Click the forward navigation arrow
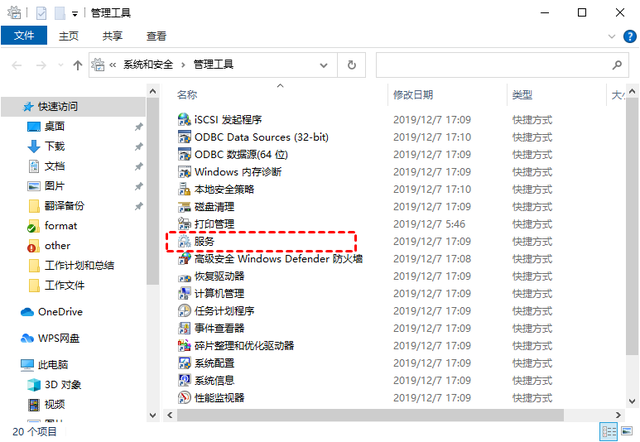This screenshot has width=640, height=442. pos(41,65)
